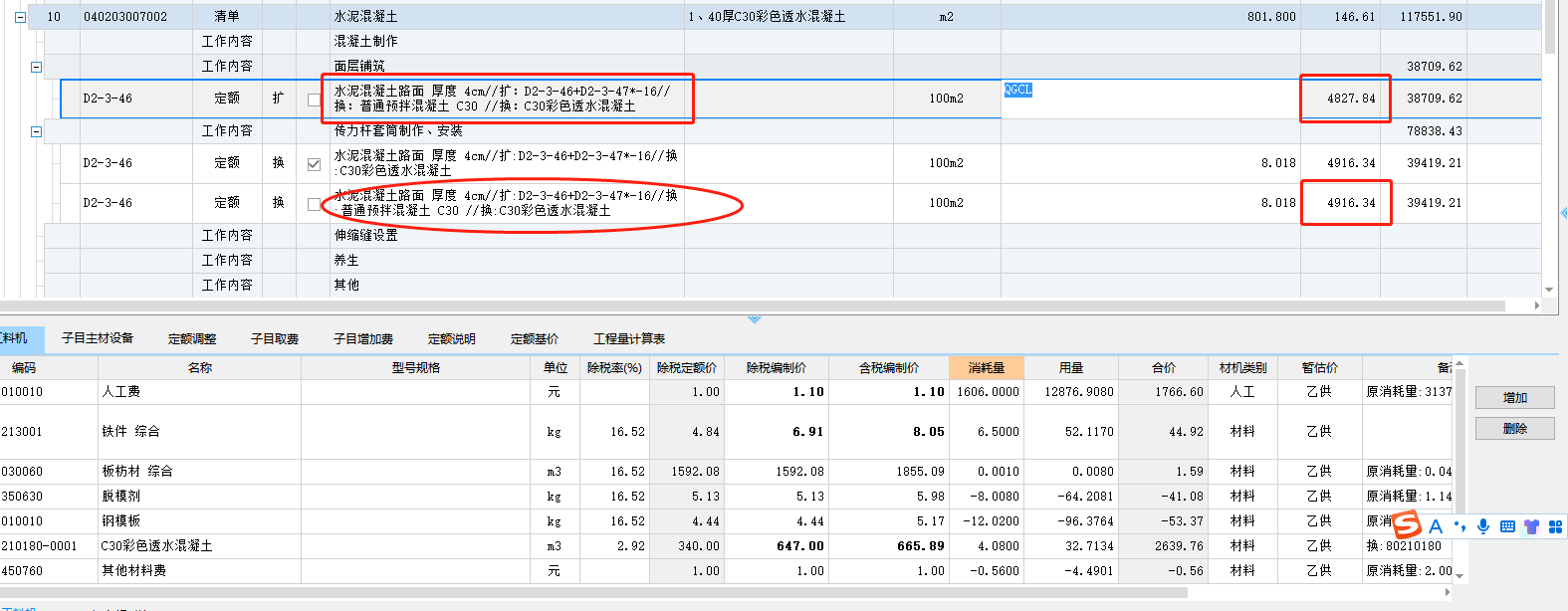Screen dimensions: 1568x611
Task: Click the 养生 work content row
Action: point(345,260)
